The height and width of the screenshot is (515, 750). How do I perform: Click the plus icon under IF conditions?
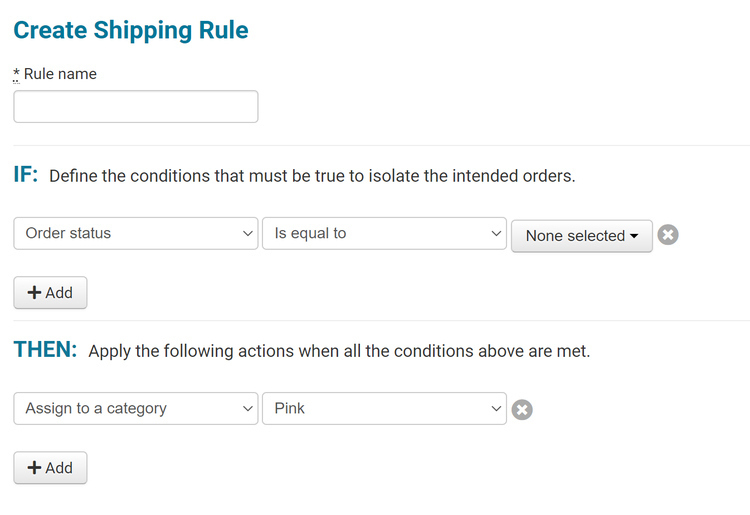33,293
